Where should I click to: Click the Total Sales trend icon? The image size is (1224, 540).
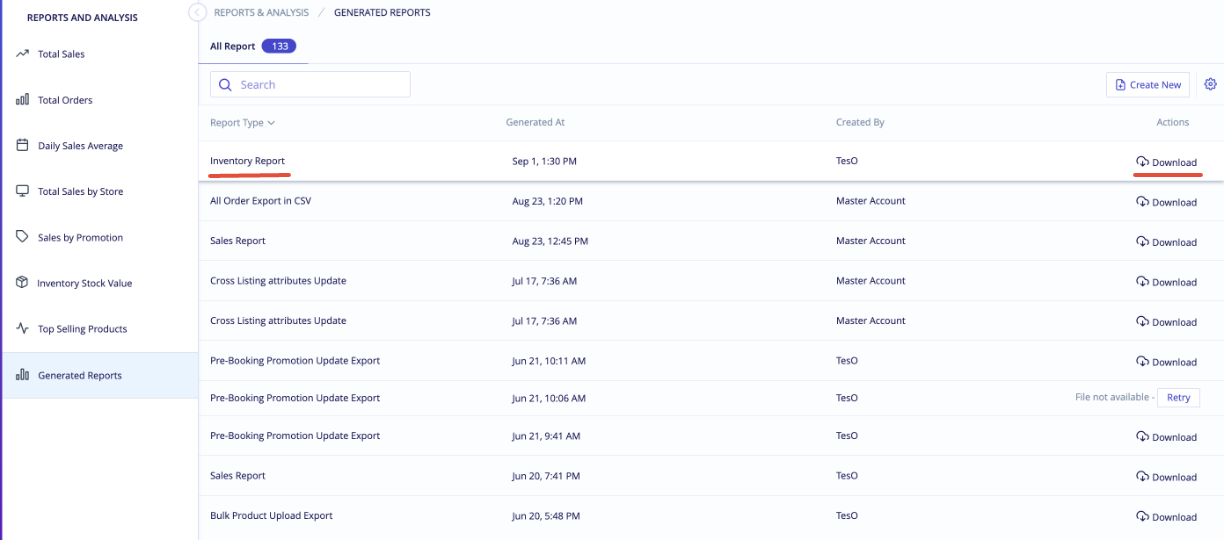click(x=22, y=54)
